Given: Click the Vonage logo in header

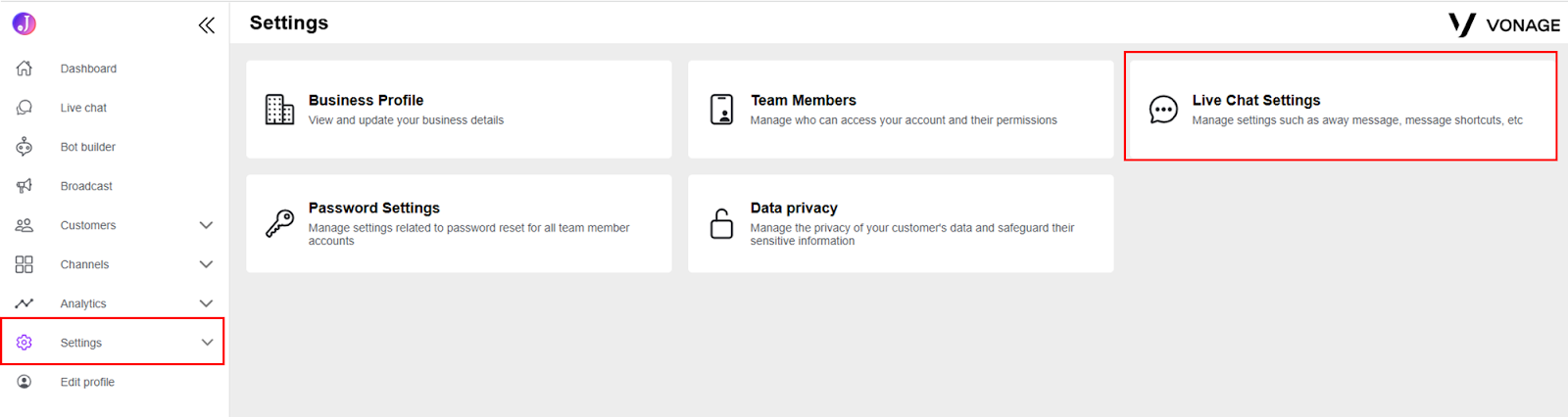Looking at the screenshot, I should (x=1504, y=24).
